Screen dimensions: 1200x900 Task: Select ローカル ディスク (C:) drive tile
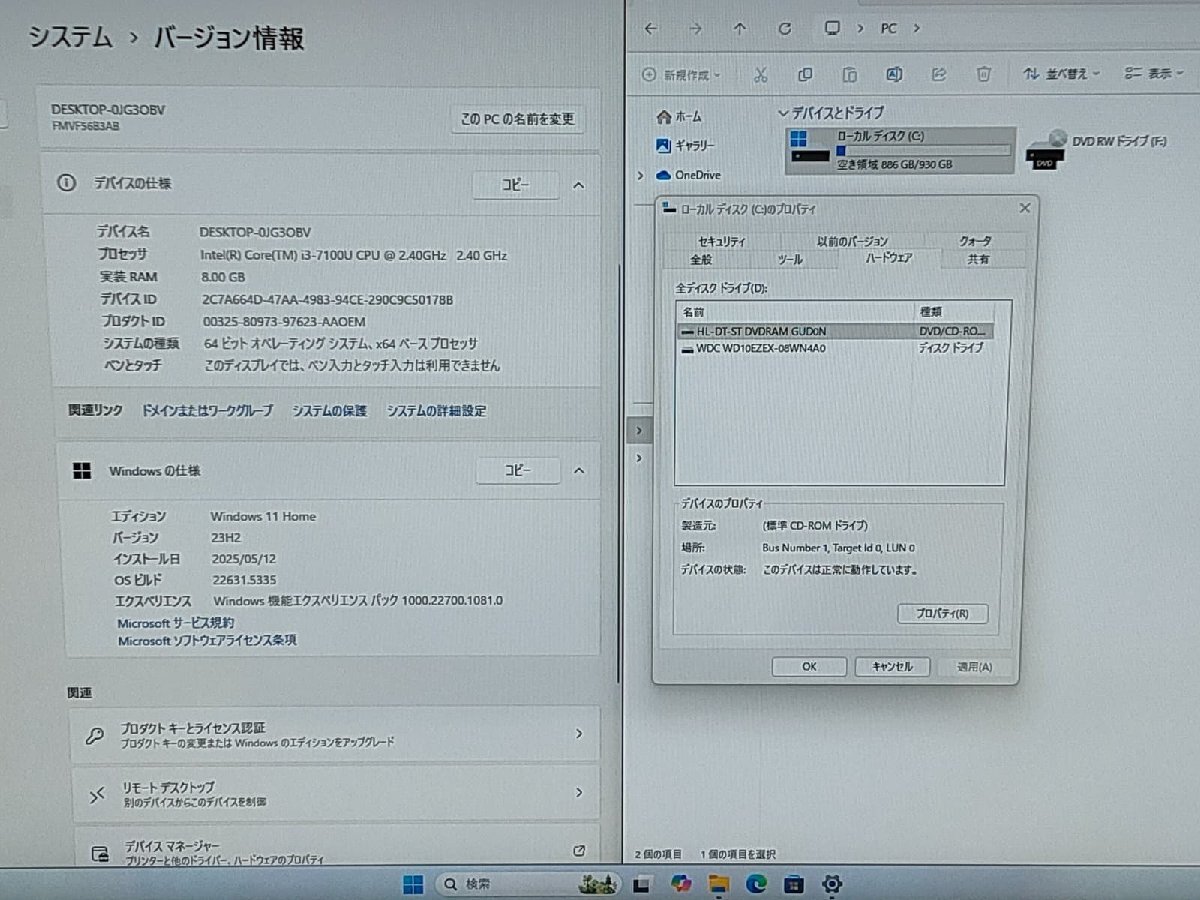pyautogui.click(x=901, y=150)
